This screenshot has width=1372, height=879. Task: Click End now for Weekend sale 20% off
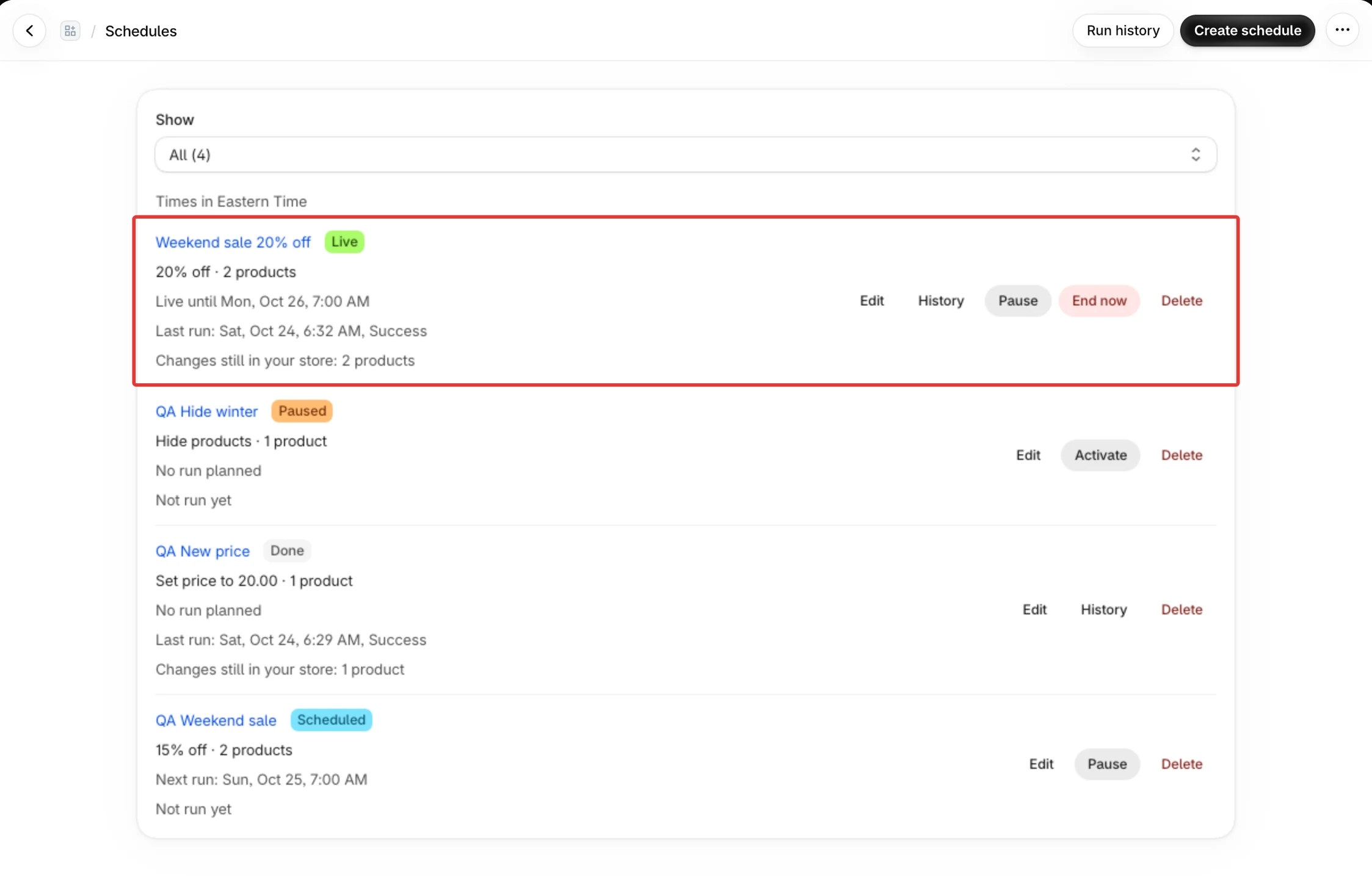click(x=1099, y=301)
